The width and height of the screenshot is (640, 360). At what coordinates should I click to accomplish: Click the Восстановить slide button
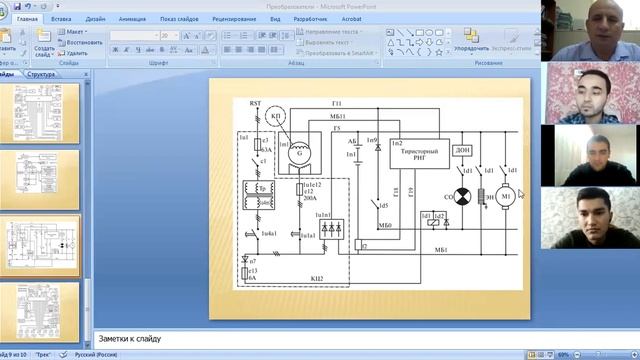80,42
